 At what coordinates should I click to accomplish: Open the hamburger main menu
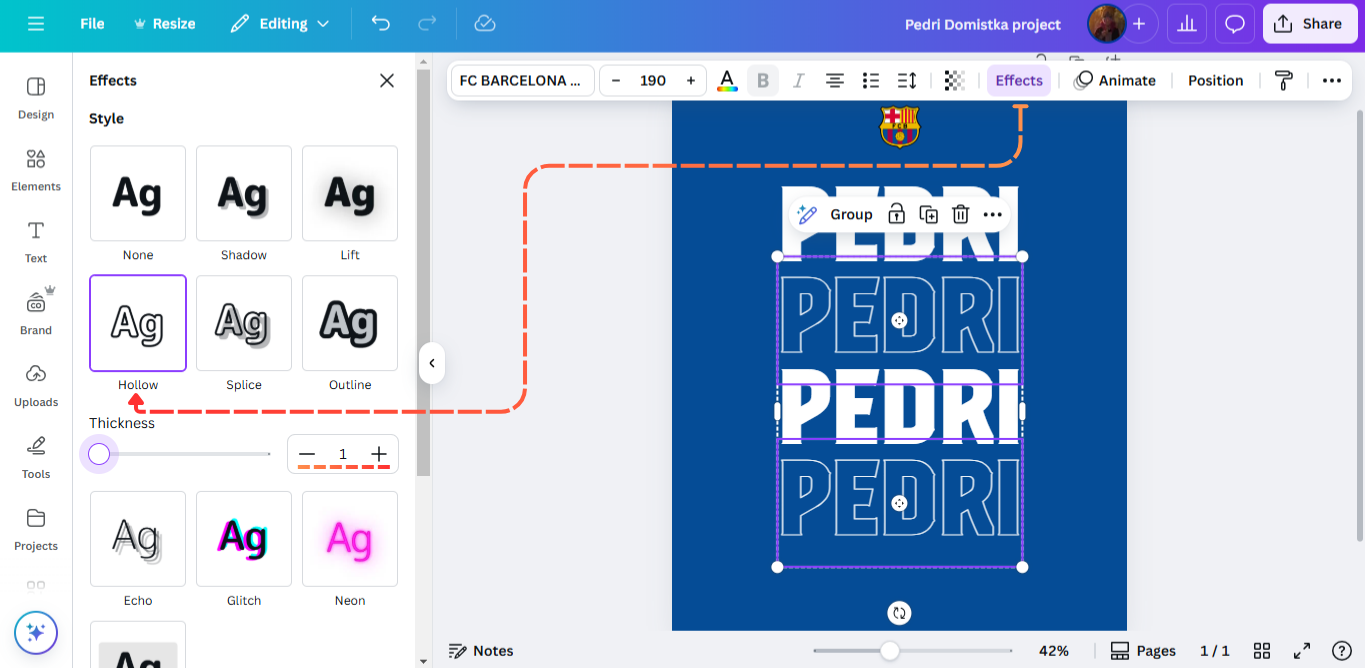click(36, 23)
